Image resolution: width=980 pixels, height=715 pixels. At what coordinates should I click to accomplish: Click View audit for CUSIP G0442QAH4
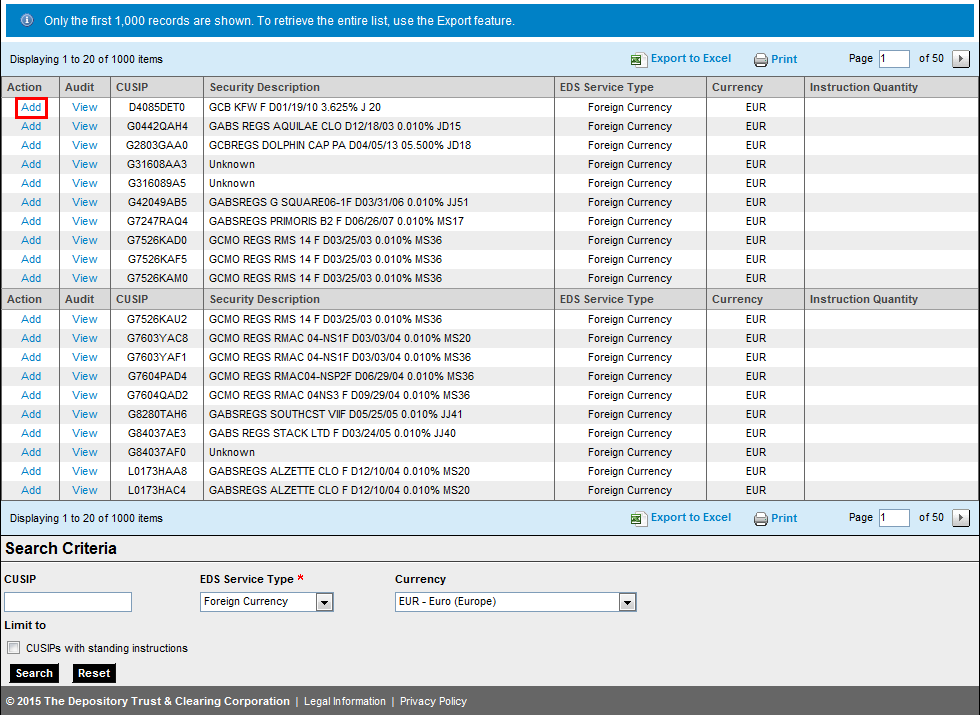click(x=85, y=127)
